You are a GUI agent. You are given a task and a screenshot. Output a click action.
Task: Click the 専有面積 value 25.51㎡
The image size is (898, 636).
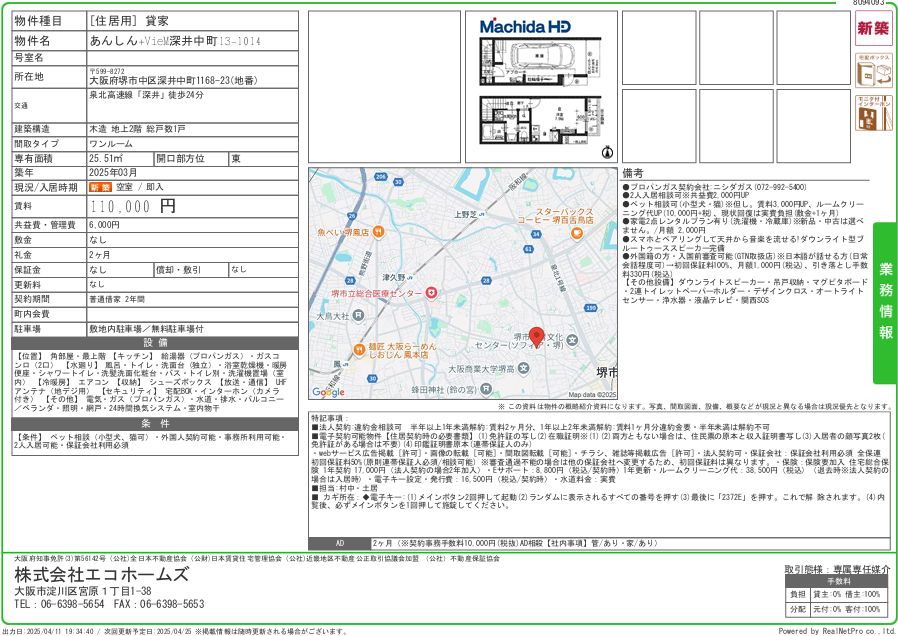click(x=106, y=159)
